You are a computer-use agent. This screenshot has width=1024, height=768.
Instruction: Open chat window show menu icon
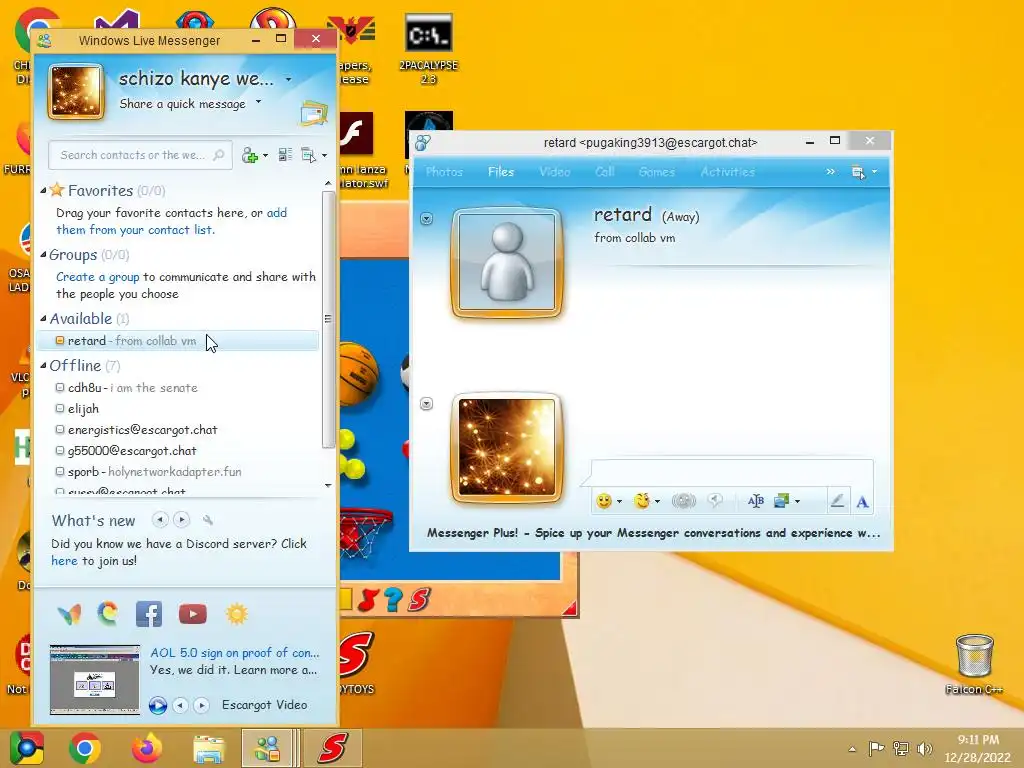click(x=858, y=172)
